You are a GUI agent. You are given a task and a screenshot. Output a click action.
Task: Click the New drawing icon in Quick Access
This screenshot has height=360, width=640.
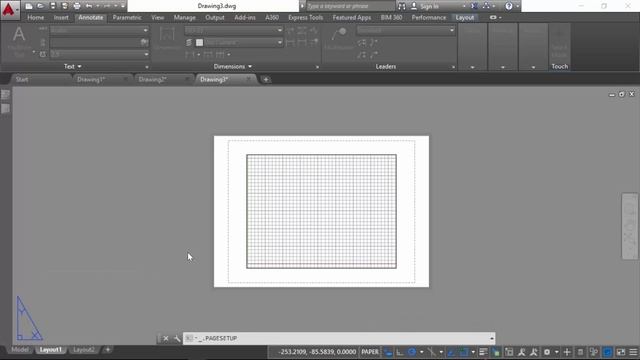tap(29, 6)
